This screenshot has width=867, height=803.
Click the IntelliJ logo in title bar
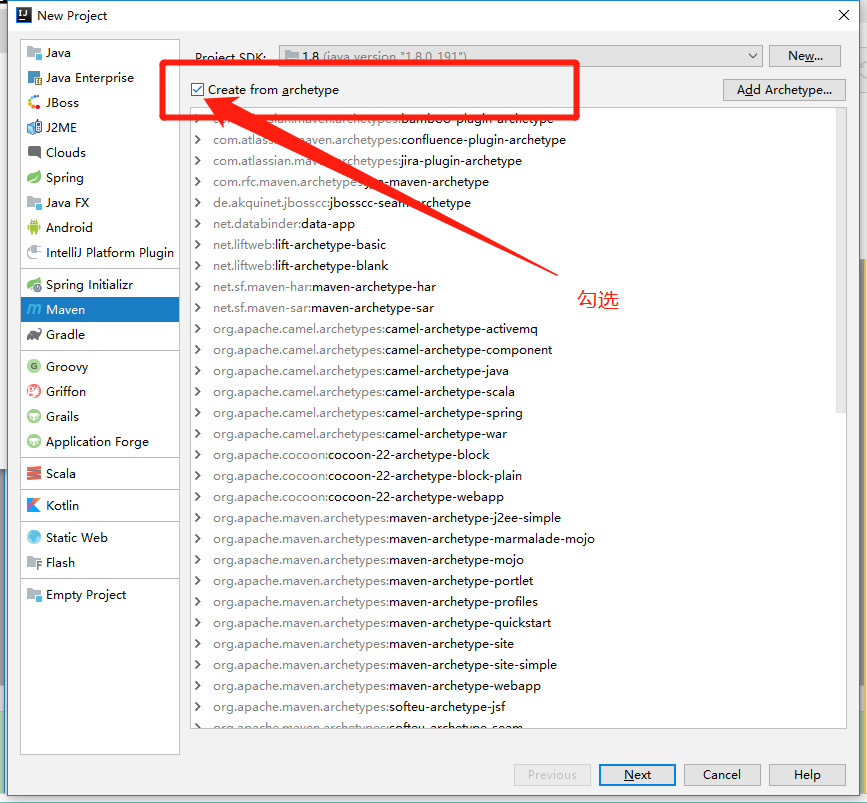[x=24, y=15]
